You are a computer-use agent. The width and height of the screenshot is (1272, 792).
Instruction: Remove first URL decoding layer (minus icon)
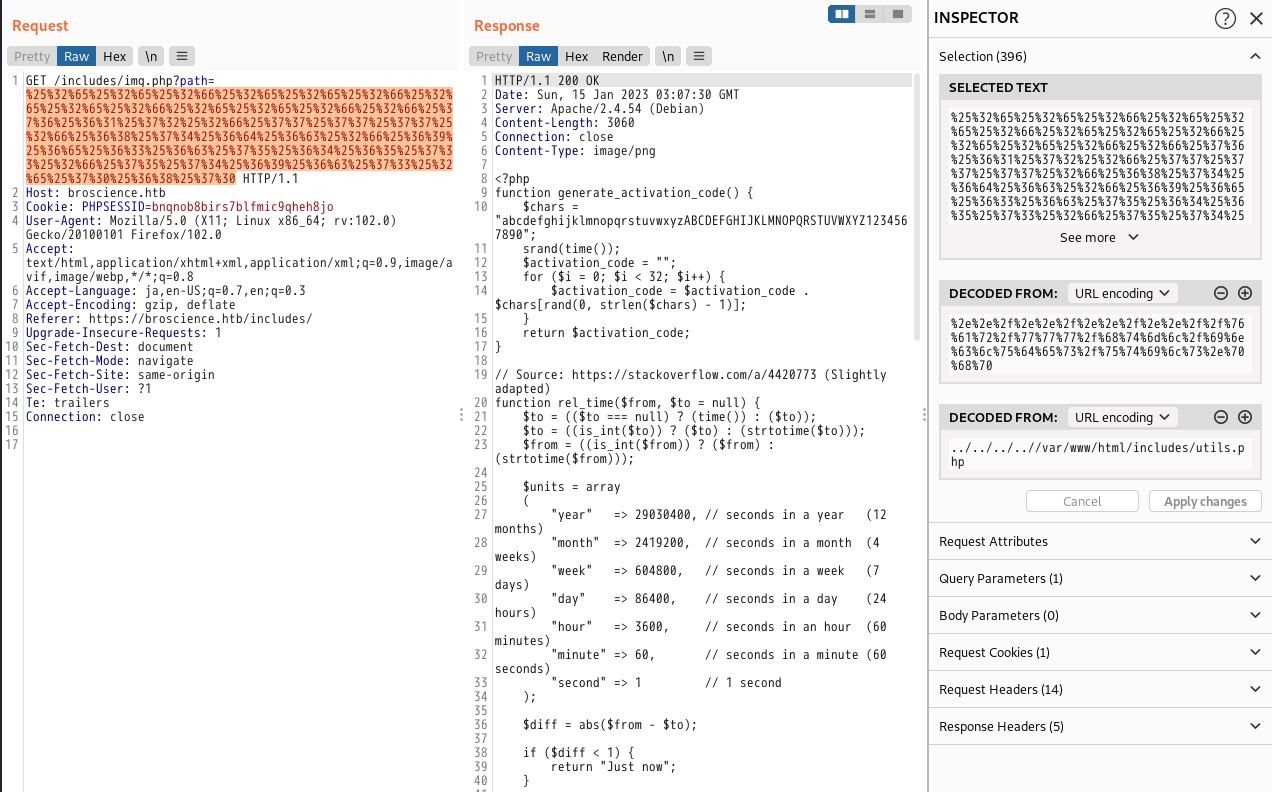coord(1221,293)
